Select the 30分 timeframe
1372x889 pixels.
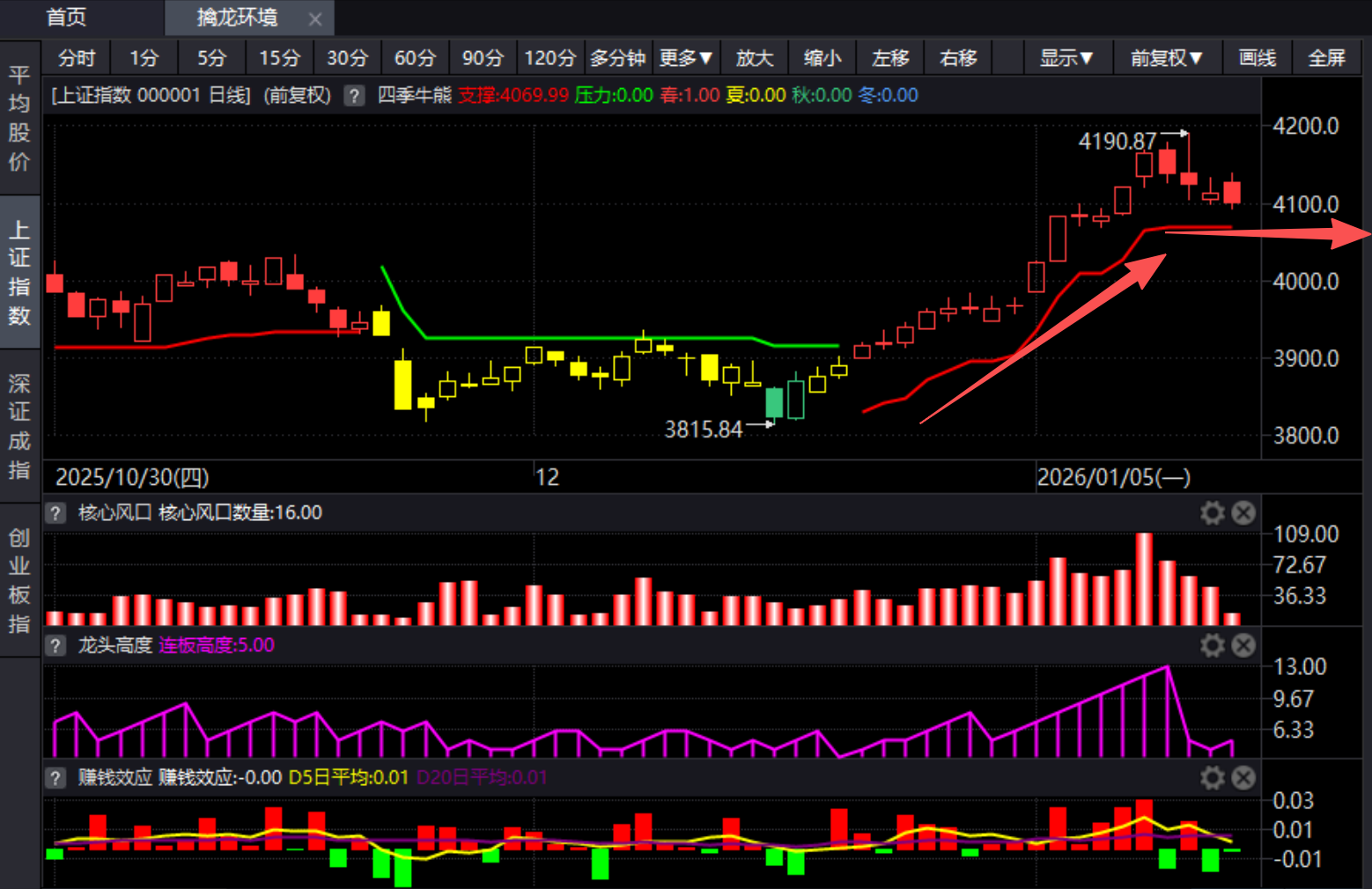click(x=348, y=58)
